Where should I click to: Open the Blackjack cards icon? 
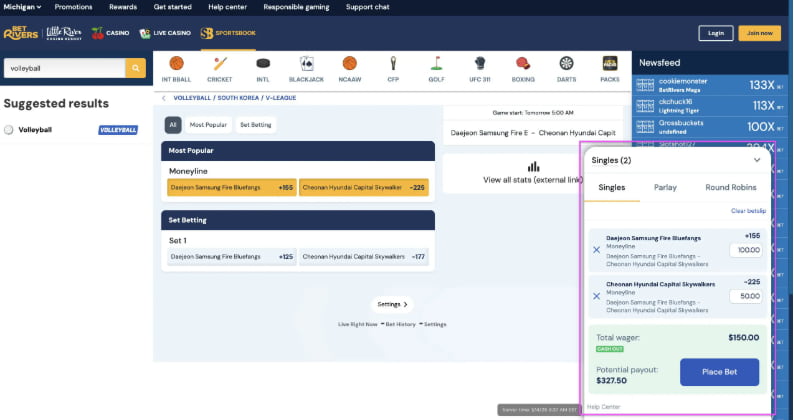[306, 63]
